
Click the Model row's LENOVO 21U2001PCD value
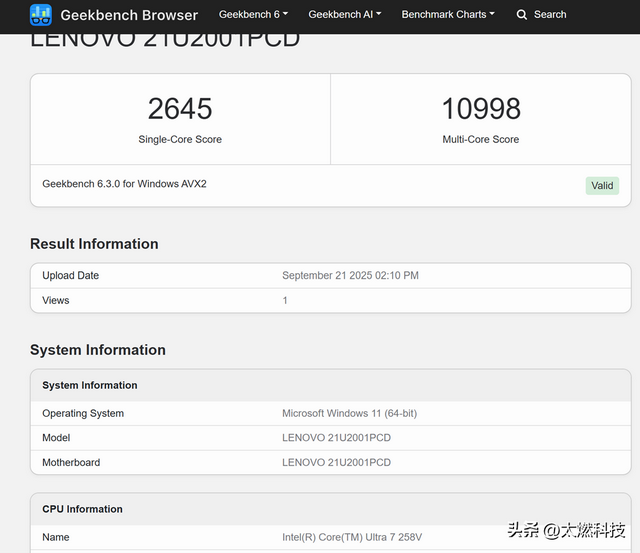pyautogui.click(x=336, y=438)
